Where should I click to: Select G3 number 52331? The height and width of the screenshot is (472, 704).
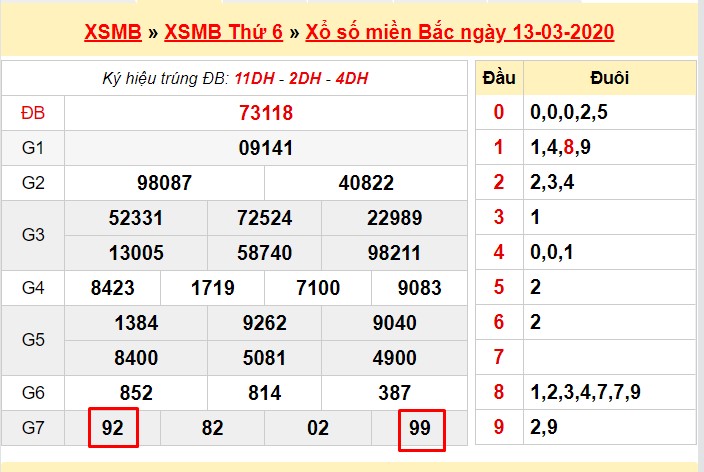click(x=136, y=218)
